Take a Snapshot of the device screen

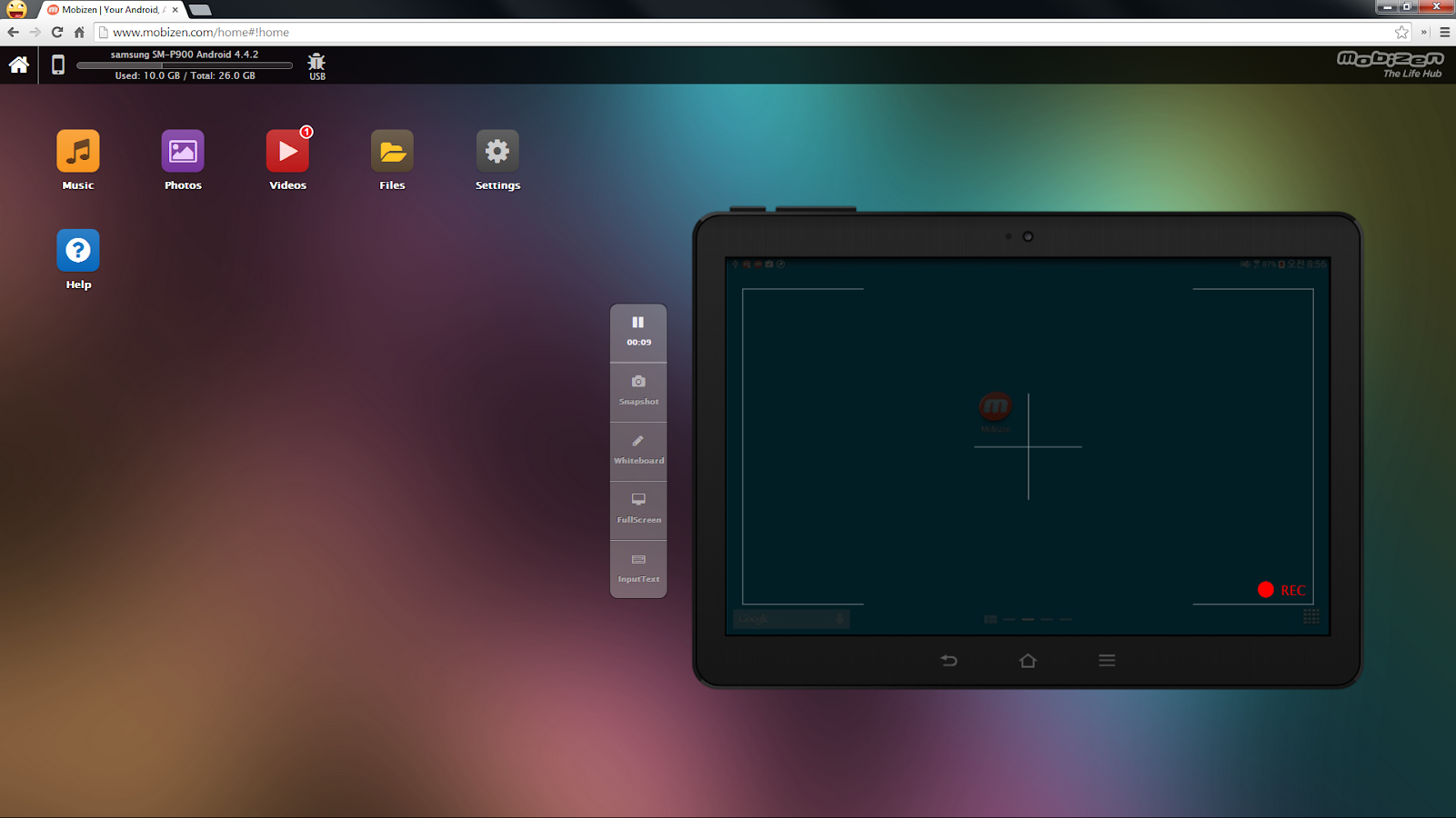pyautogui.click(x=638, y=389)
